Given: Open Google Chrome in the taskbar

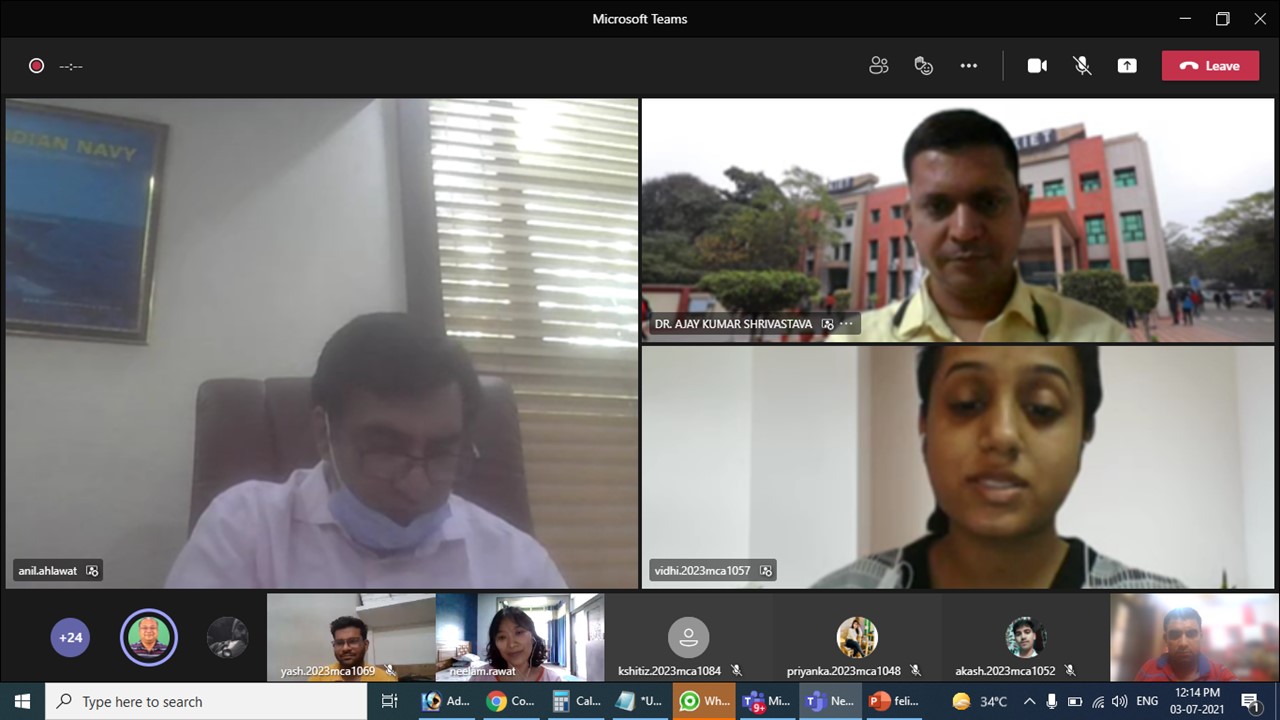Looking at the screenshot, I should [510, 701].
